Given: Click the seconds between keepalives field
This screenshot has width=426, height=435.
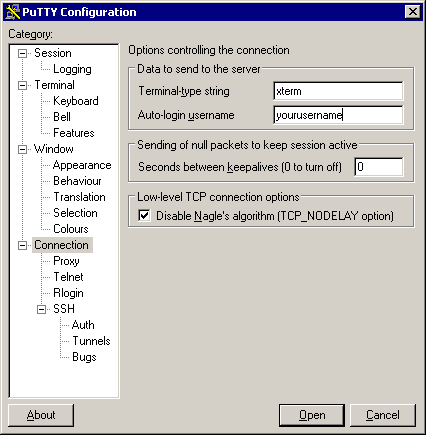Looking at the screenshot, I should pyautogui.click(x=379, y=167).
